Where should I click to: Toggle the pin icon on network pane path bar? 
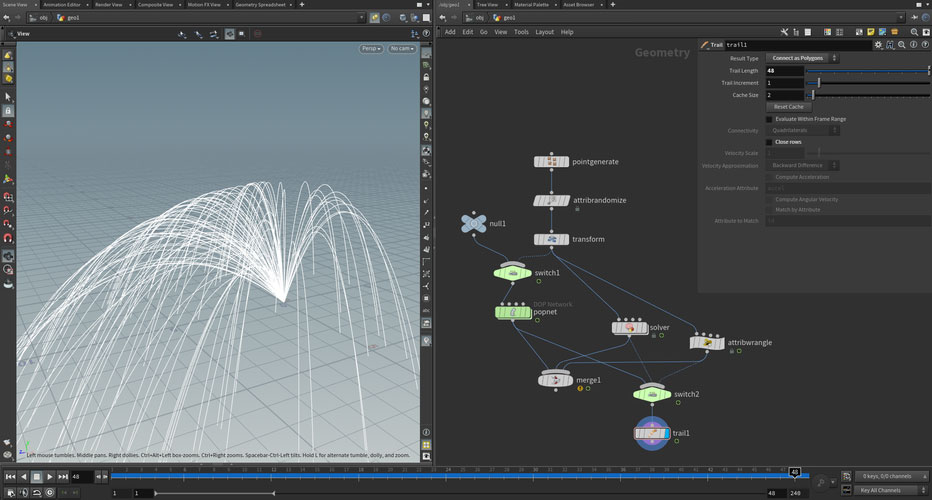914,18
